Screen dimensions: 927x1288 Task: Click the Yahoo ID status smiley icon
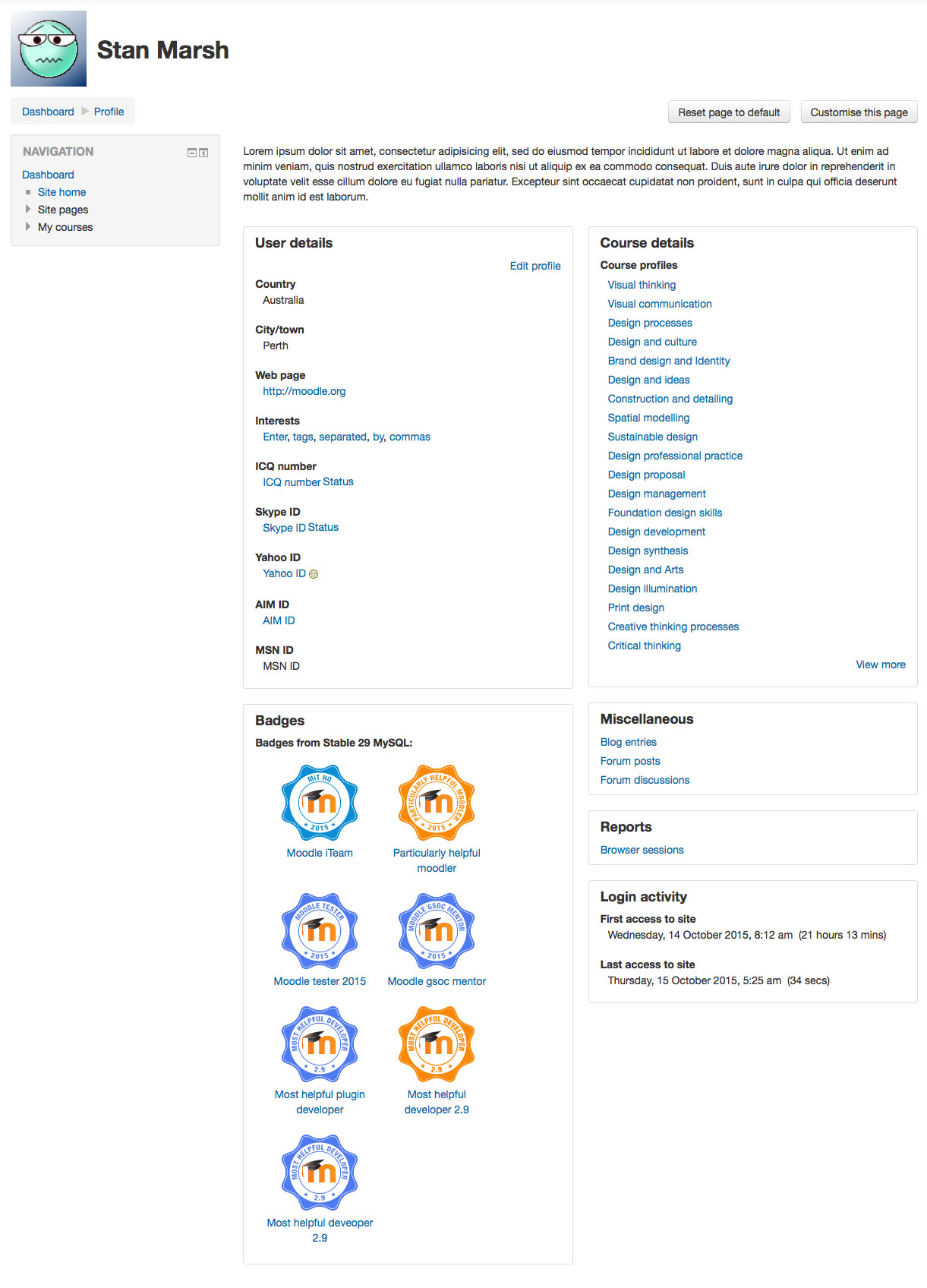point(314,574)
